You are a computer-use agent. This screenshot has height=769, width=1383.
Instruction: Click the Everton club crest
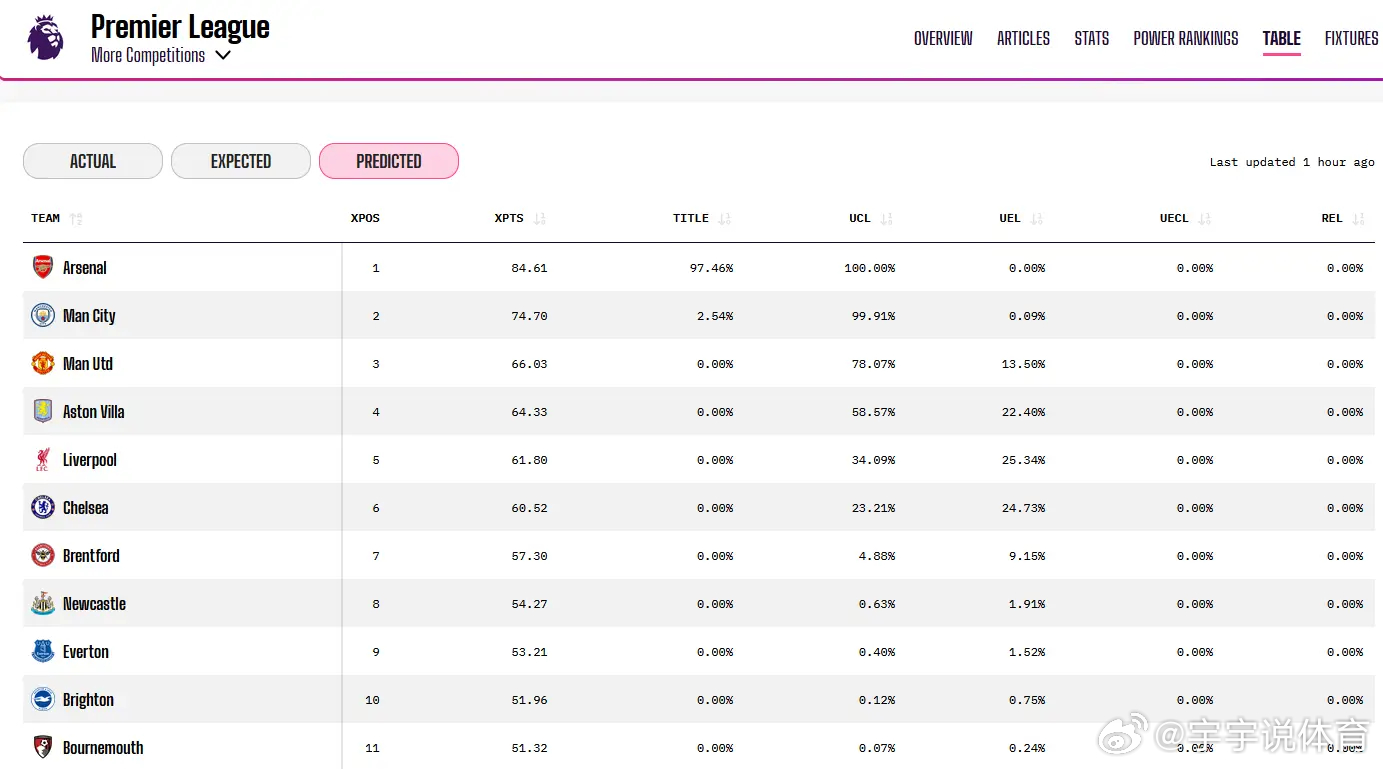pyautogui.click(x=42, y=651)
